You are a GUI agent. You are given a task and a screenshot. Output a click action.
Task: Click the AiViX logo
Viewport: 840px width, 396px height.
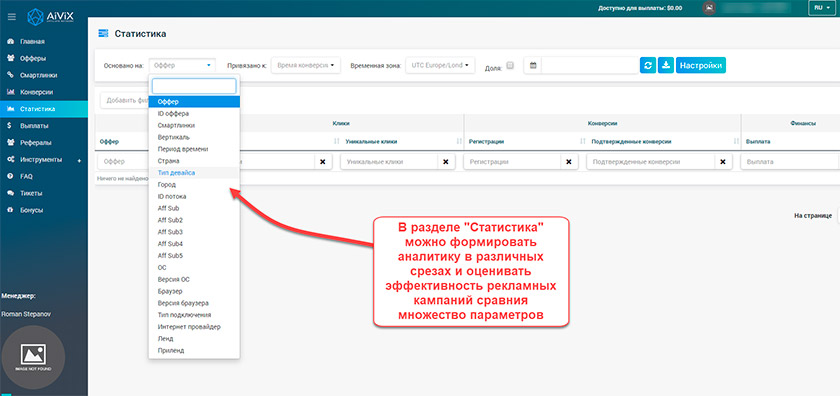click(50, 16)
